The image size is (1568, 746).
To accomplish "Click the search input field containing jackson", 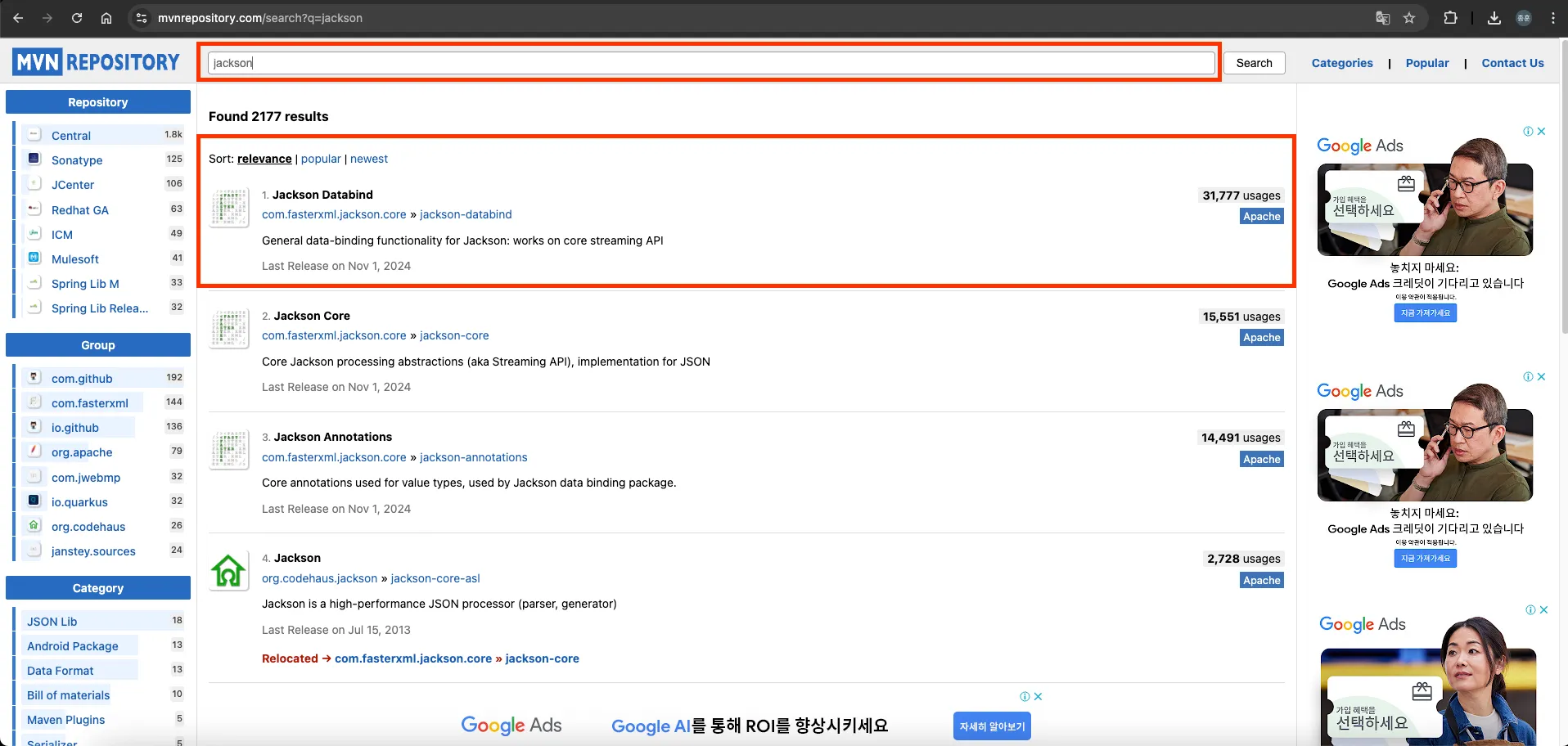I will 711,63.
